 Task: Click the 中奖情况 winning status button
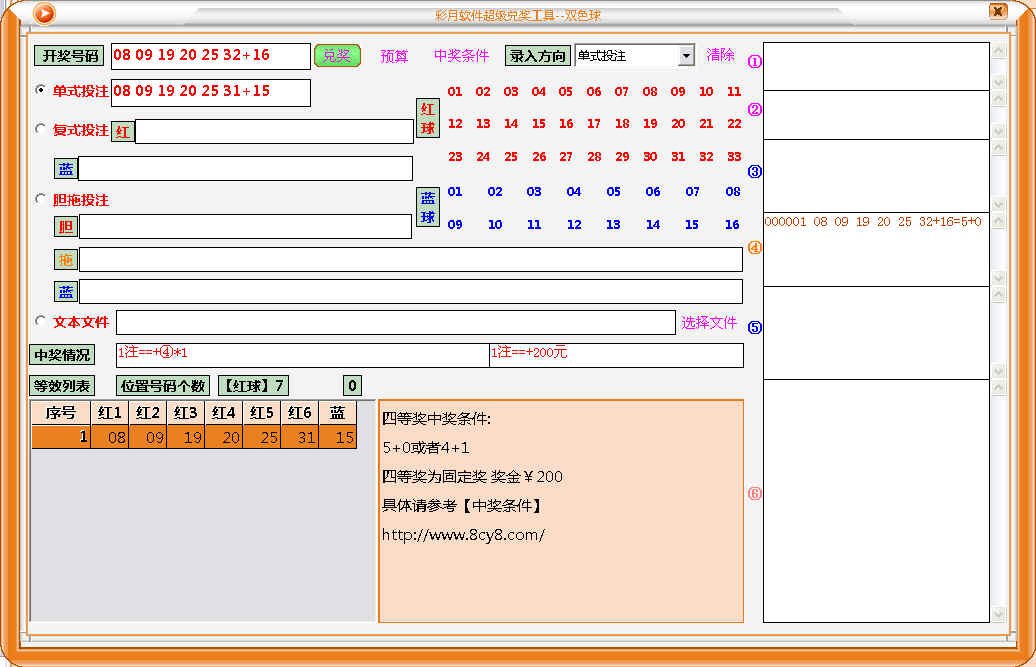(x=64, y=354)
